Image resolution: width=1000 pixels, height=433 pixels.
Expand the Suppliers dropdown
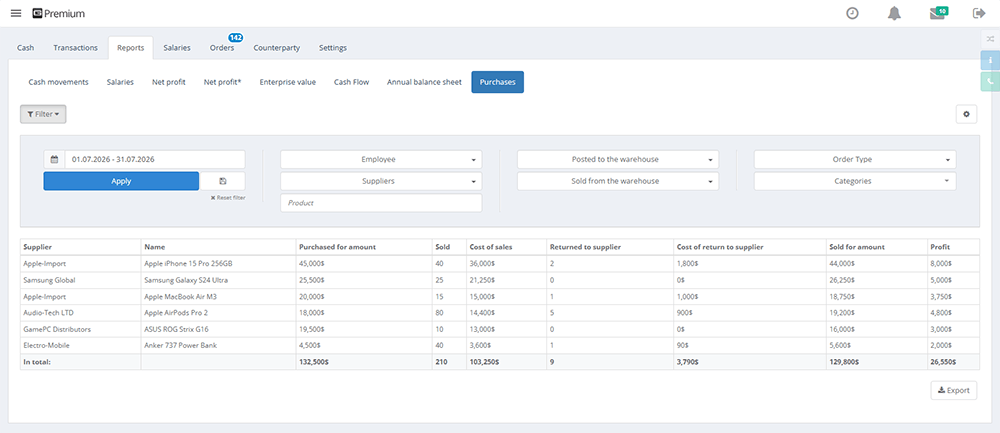click(381, 181)
